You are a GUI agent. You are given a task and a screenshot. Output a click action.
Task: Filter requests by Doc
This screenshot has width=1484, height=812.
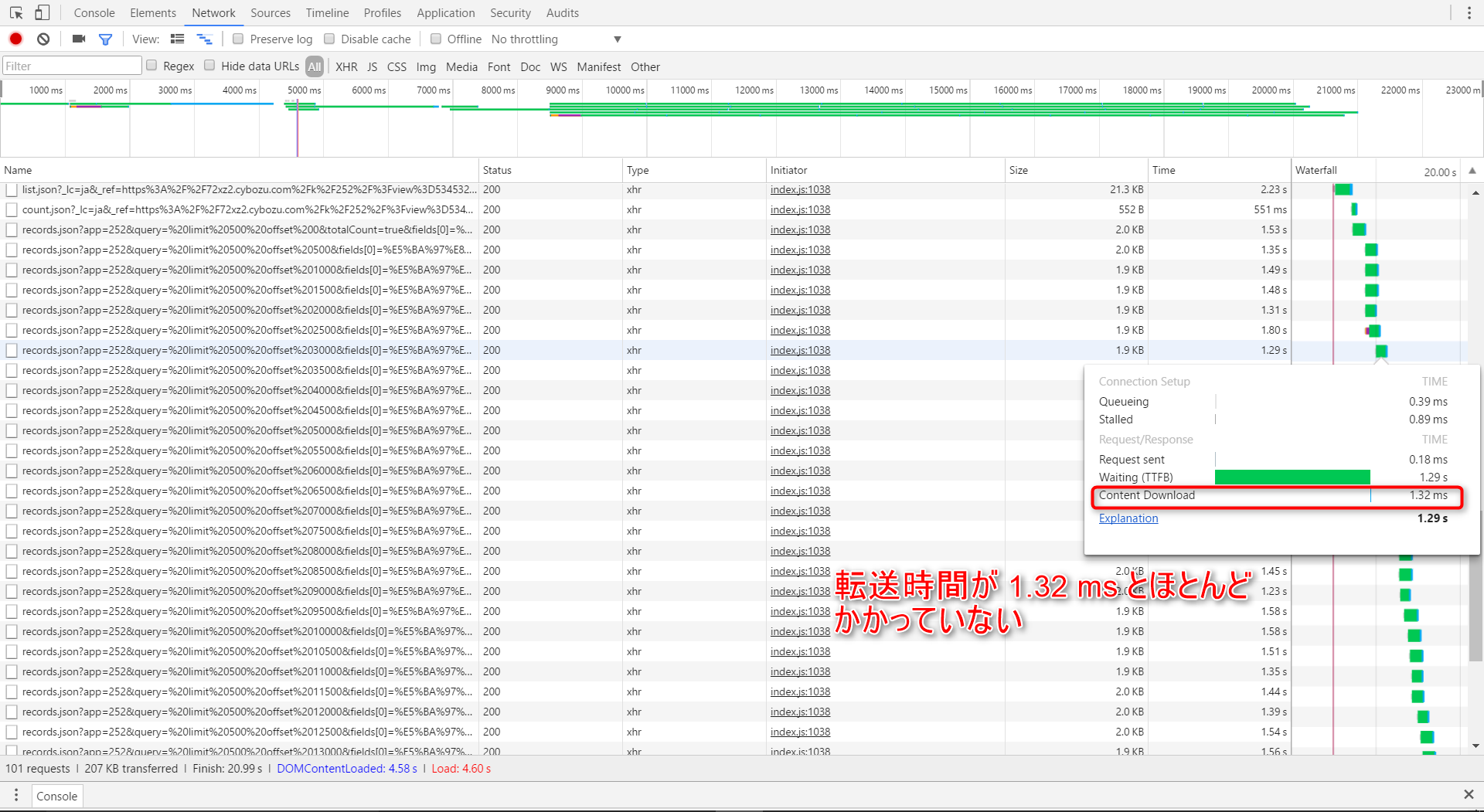530,67
